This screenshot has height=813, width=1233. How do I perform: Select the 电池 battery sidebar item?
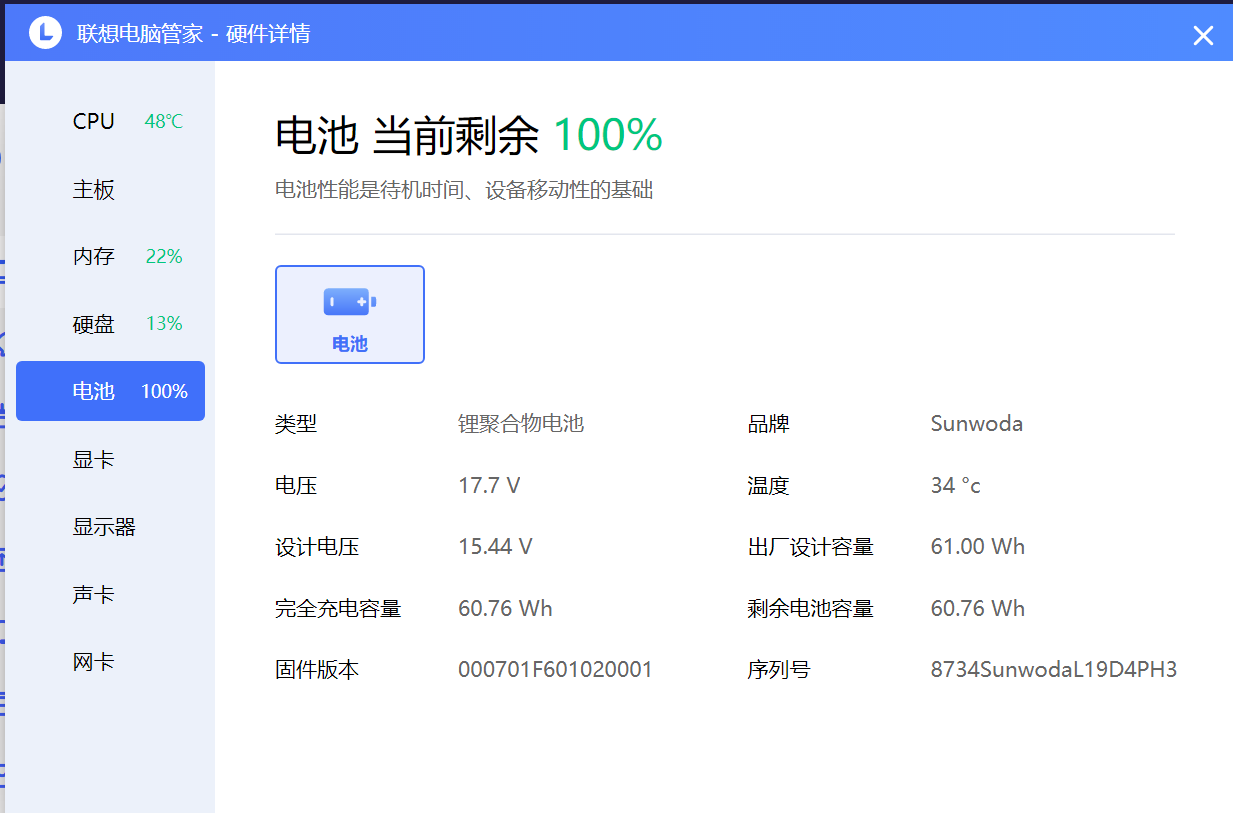point(110,391)
